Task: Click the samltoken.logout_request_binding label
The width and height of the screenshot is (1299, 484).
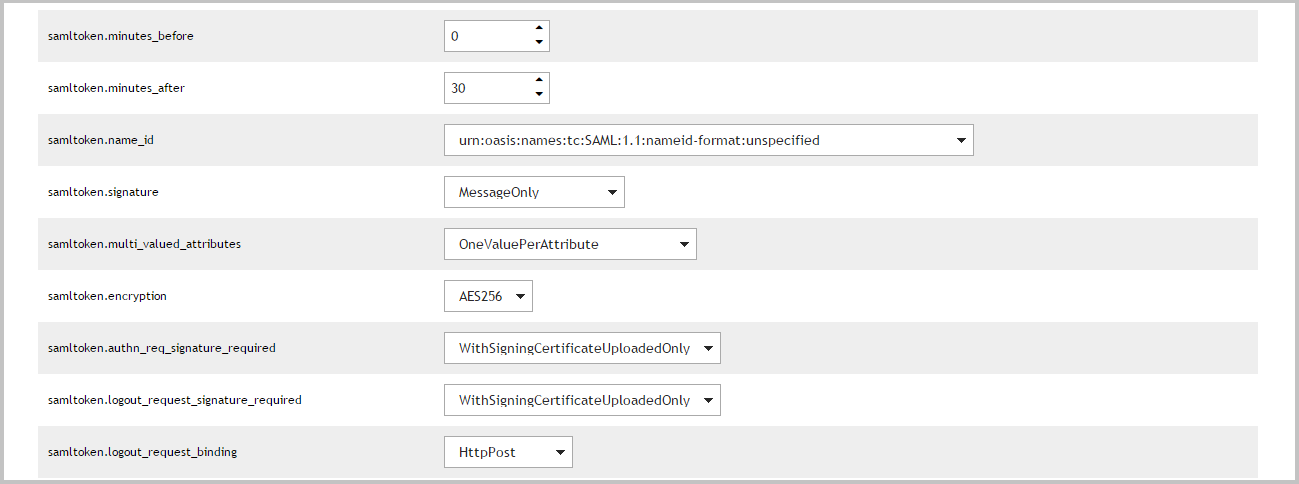Action: [x=142, y=452]
